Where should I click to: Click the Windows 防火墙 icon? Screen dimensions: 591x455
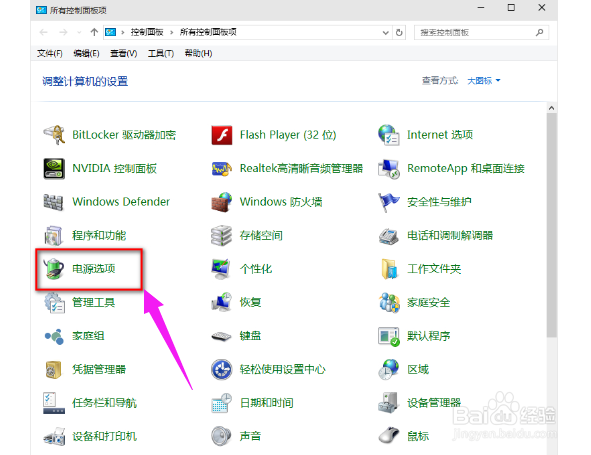click(x=222, y=202)
